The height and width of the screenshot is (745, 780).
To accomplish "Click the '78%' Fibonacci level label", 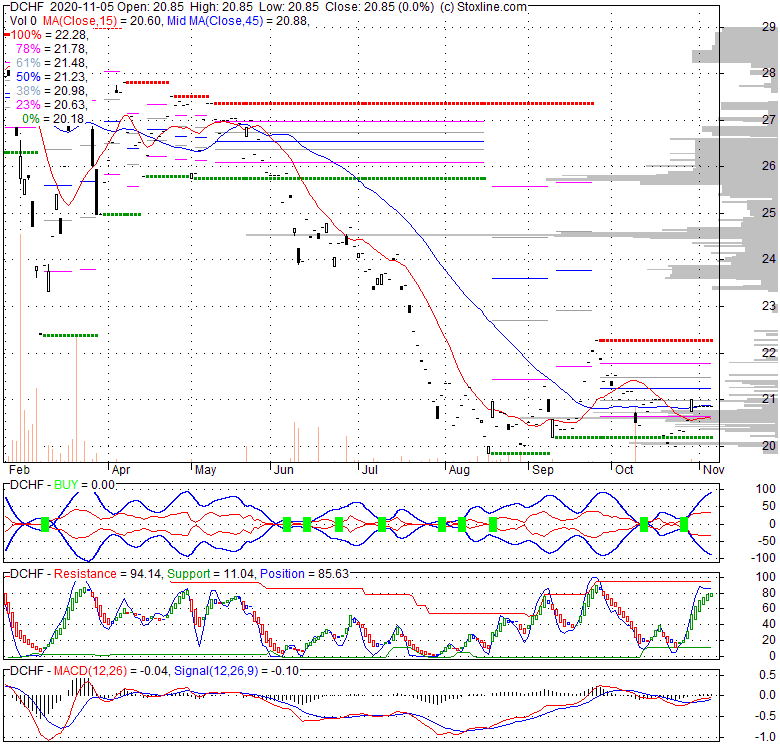I will click(x=28, y=49).
